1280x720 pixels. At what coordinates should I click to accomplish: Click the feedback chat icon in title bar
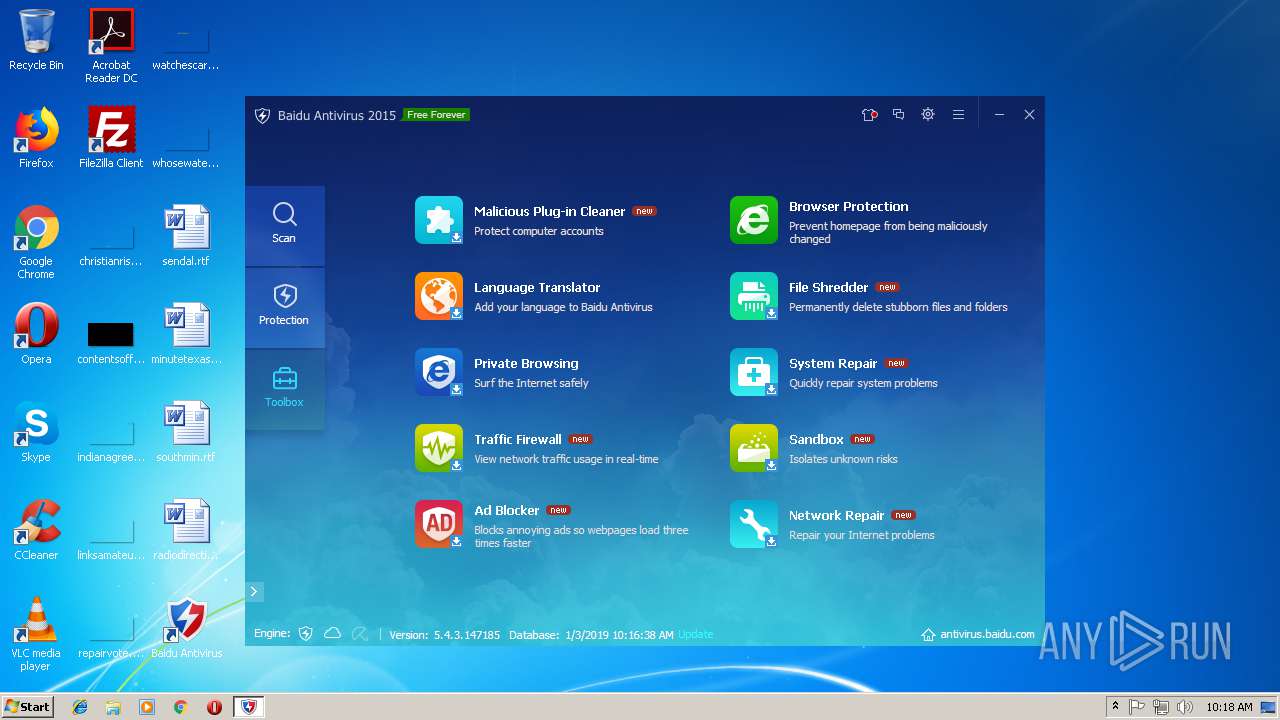click(898, 115)
